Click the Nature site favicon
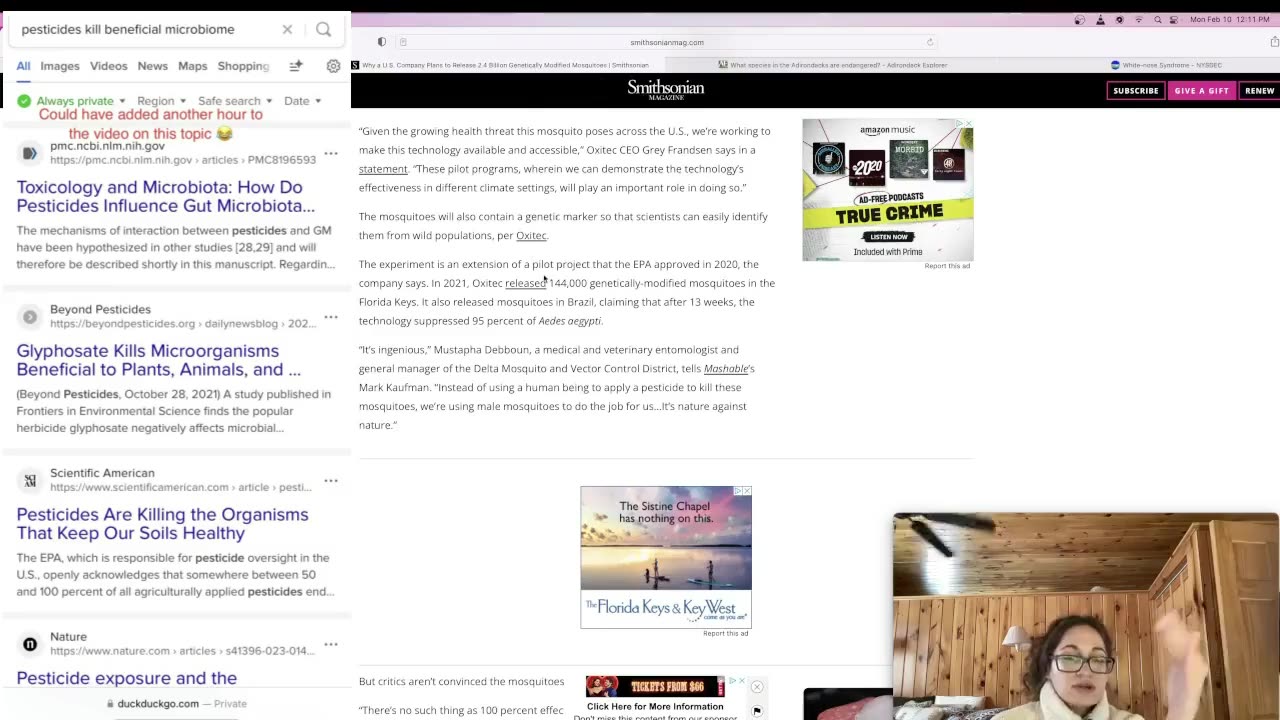 click(30, 644)
